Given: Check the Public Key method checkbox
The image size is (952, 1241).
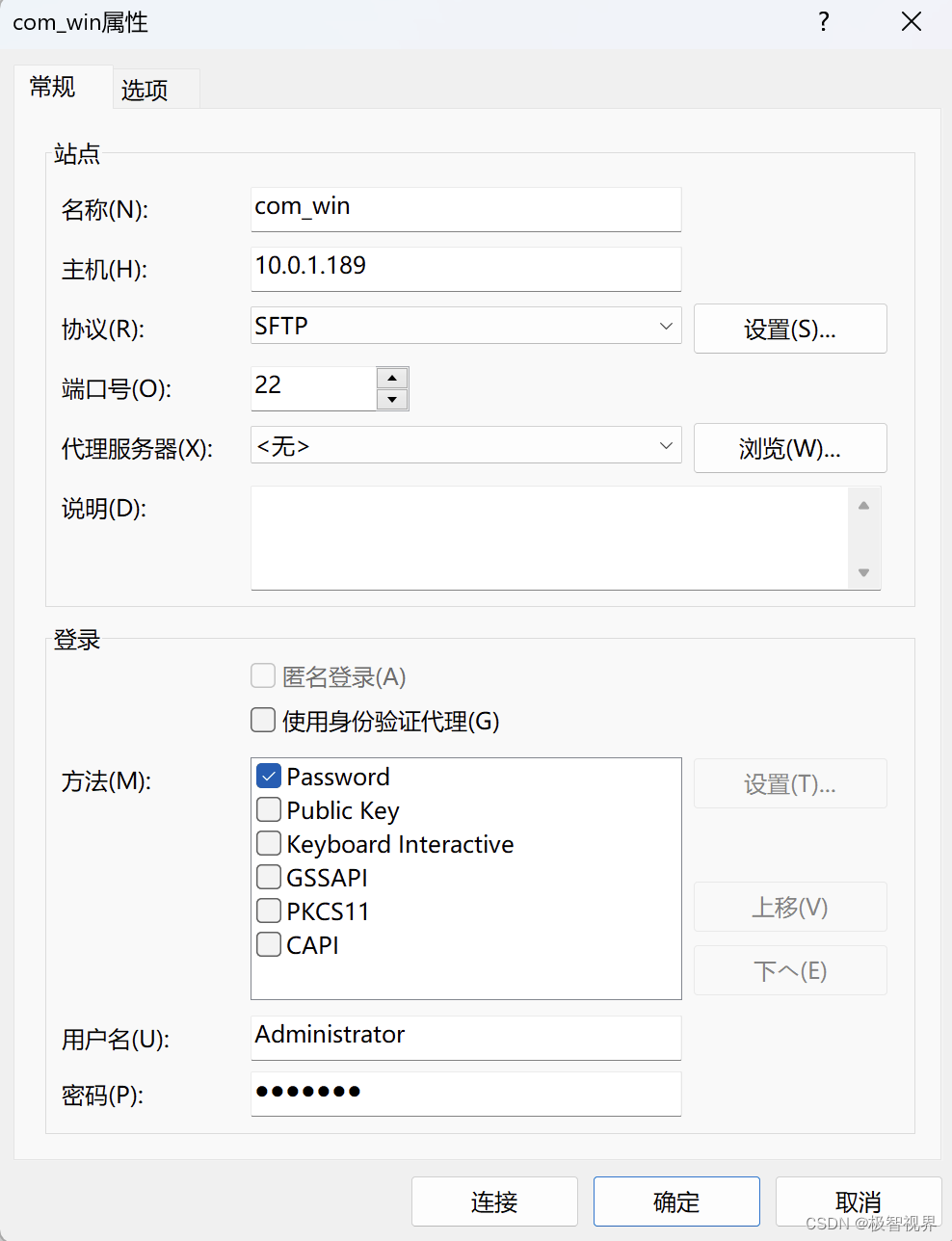Looking at the screenshot, I should pyautogui.click(x=269, y=809).
